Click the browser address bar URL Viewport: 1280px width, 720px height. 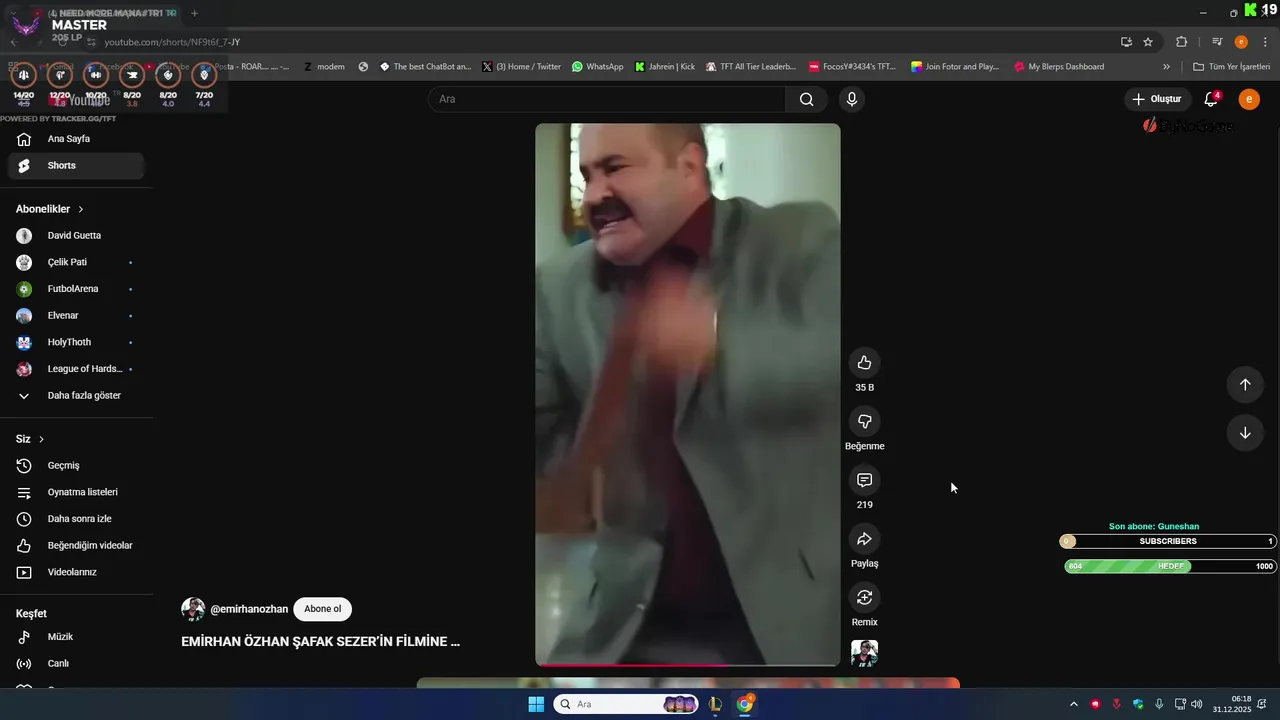tap(172, 42)
